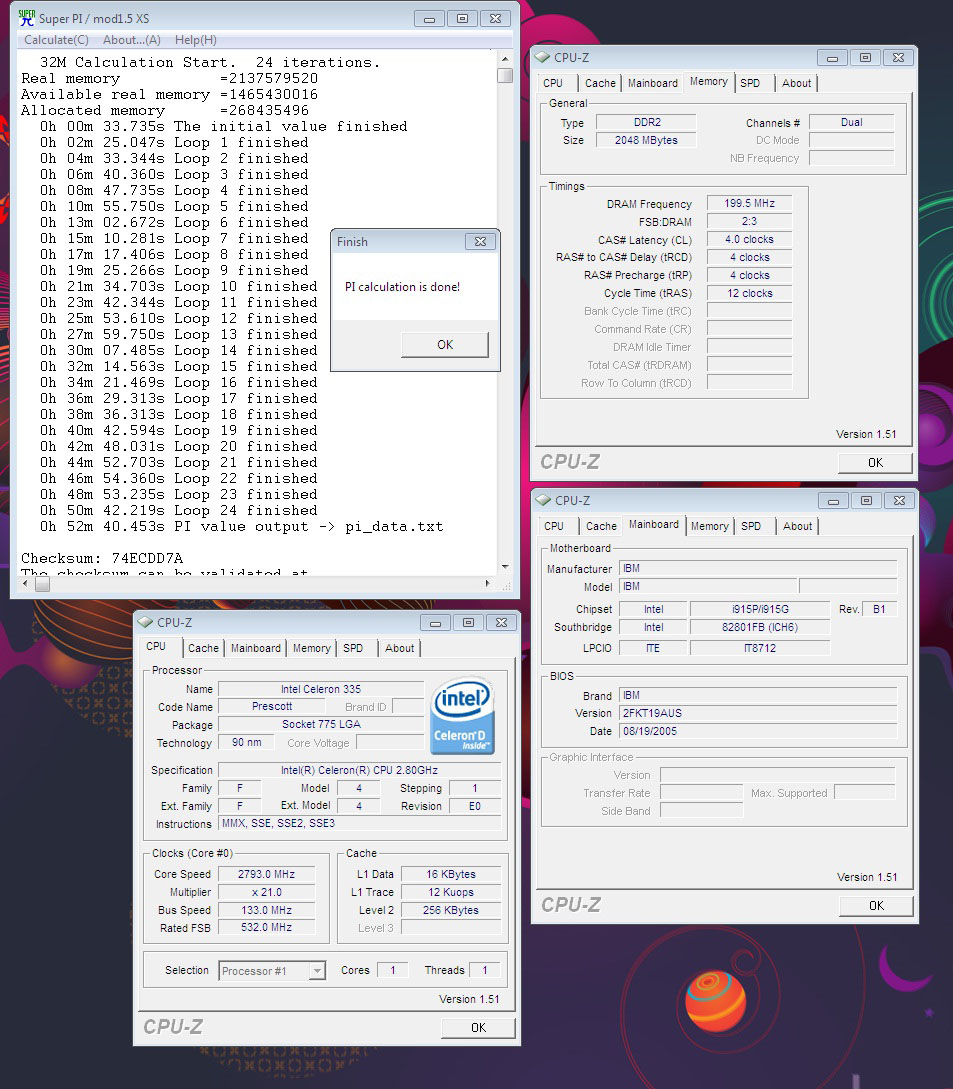Screen dimensions: 953x1089
Task: Switch to CPU tab in the mainboard CPU-Z window
Action: click(x=554, y=526)
